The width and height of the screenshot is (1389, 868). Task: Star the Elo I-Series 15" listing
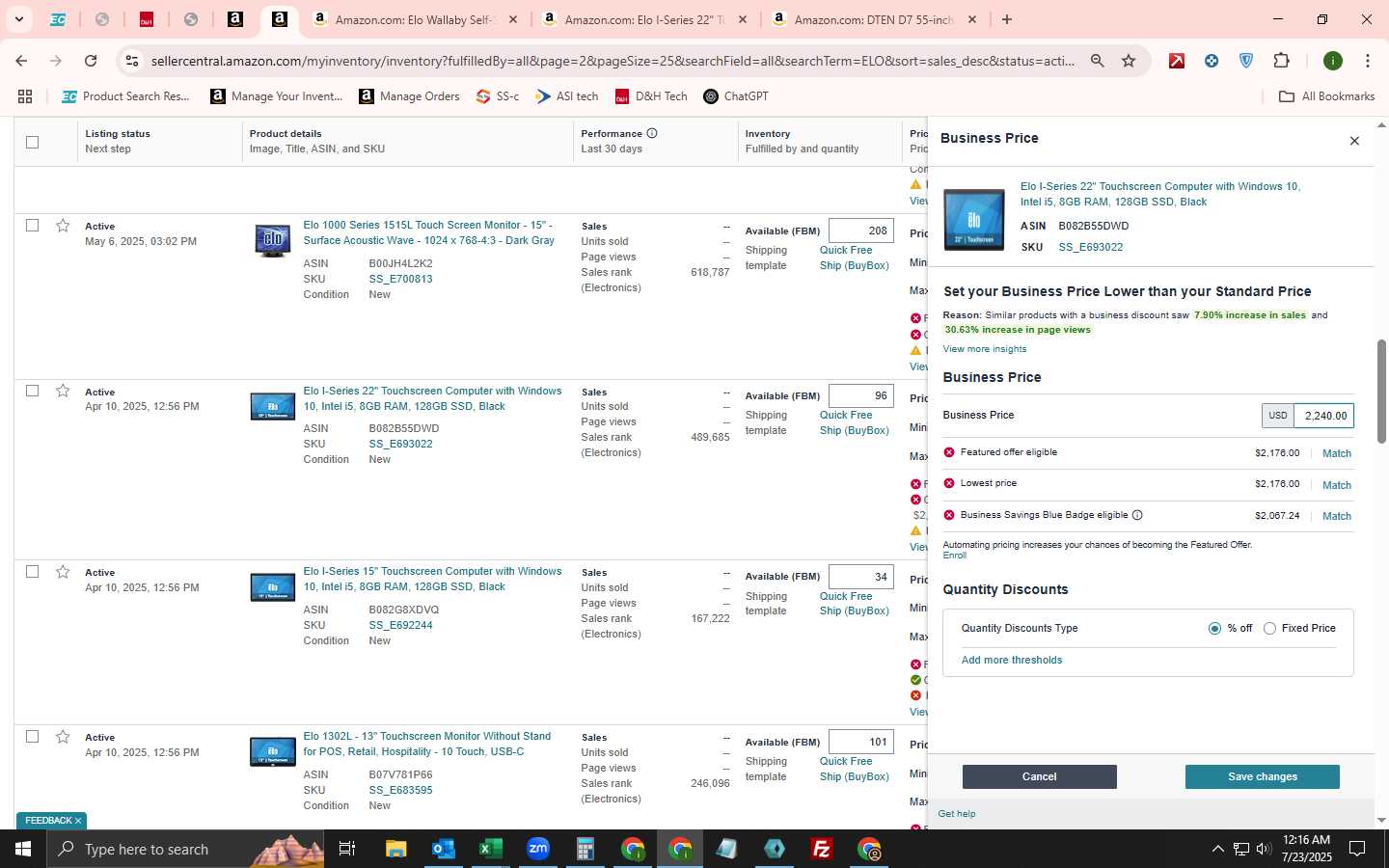click(63, 572)
